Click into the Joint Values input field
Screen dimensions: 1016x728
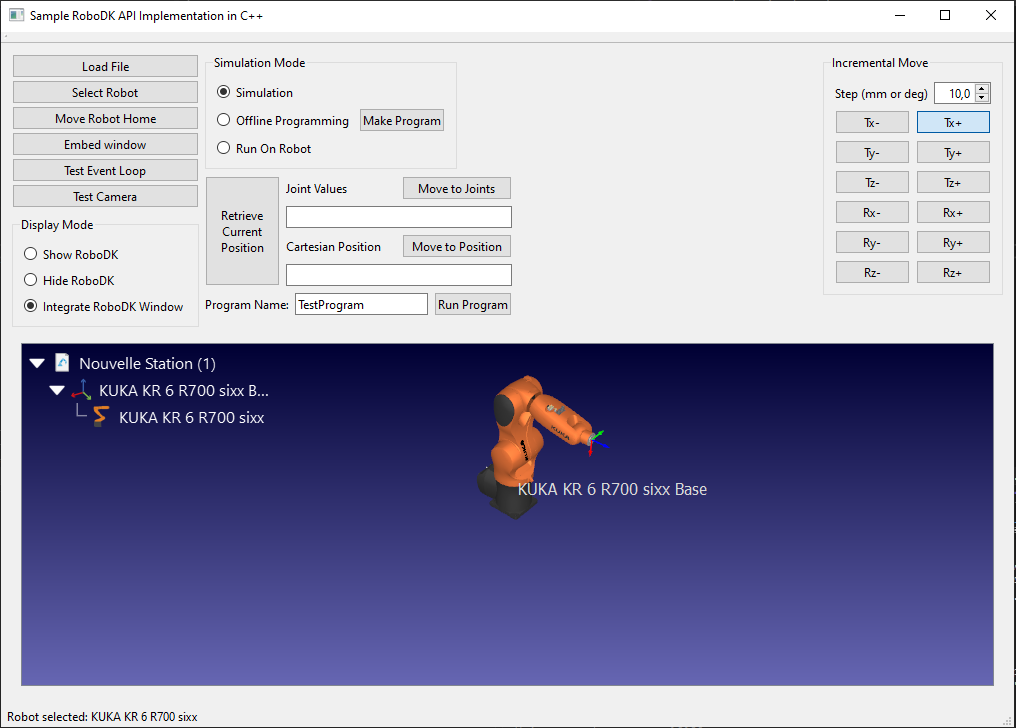tap(398, 217)
